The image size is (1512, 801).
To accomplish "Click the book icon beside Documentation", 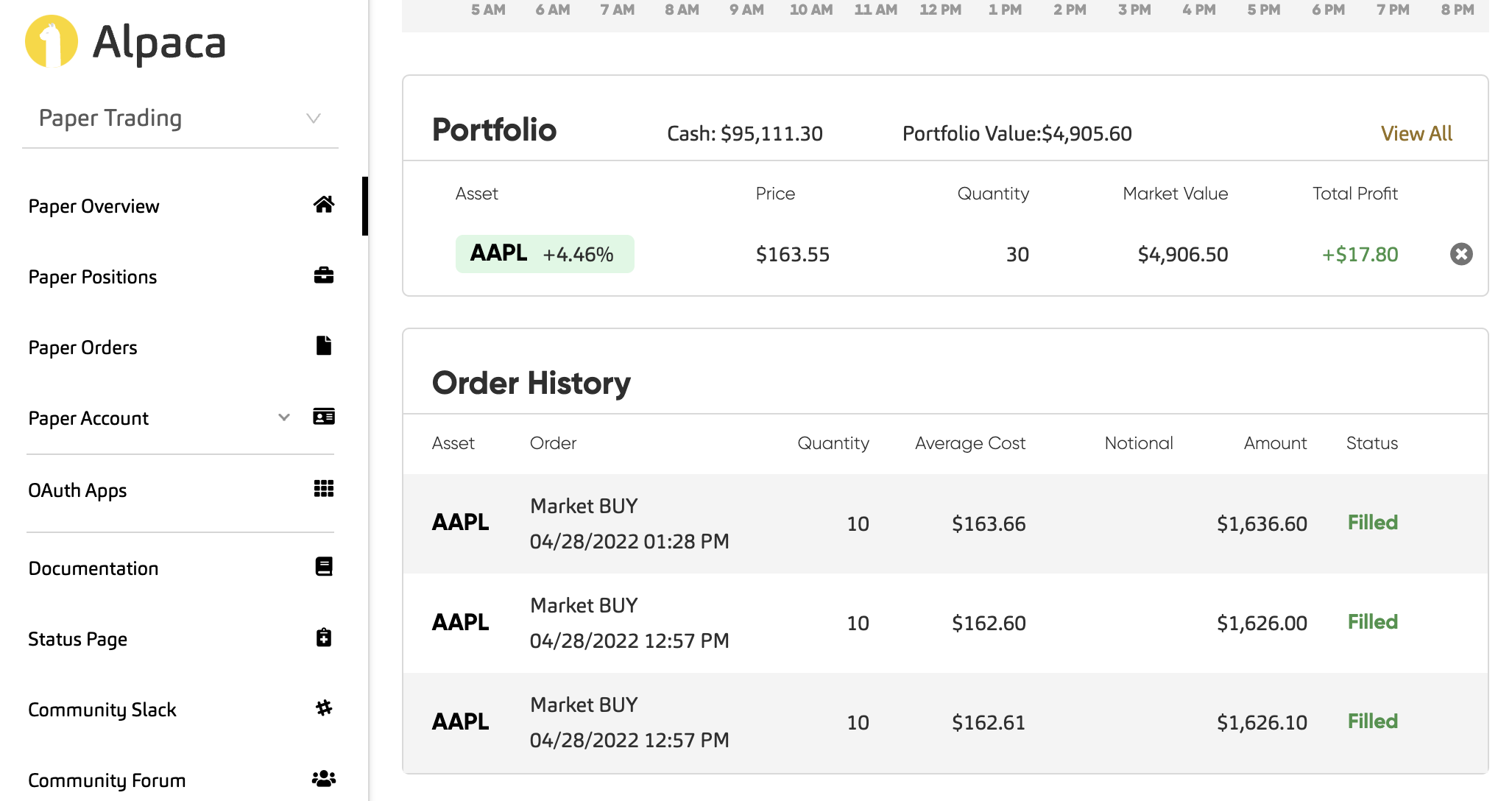I will point(324,566).
